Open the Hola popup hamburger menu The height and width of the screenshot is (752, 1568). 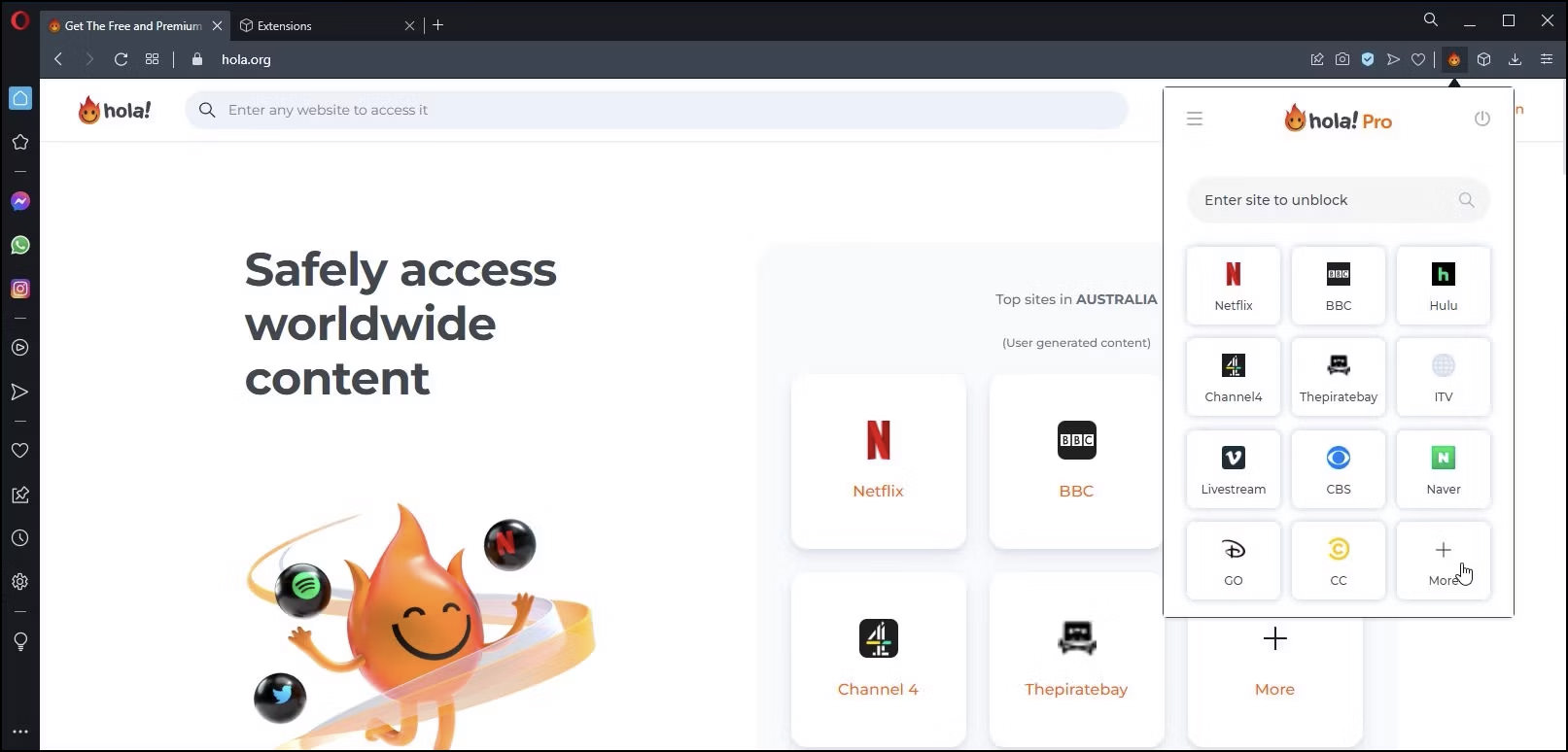1195,119
